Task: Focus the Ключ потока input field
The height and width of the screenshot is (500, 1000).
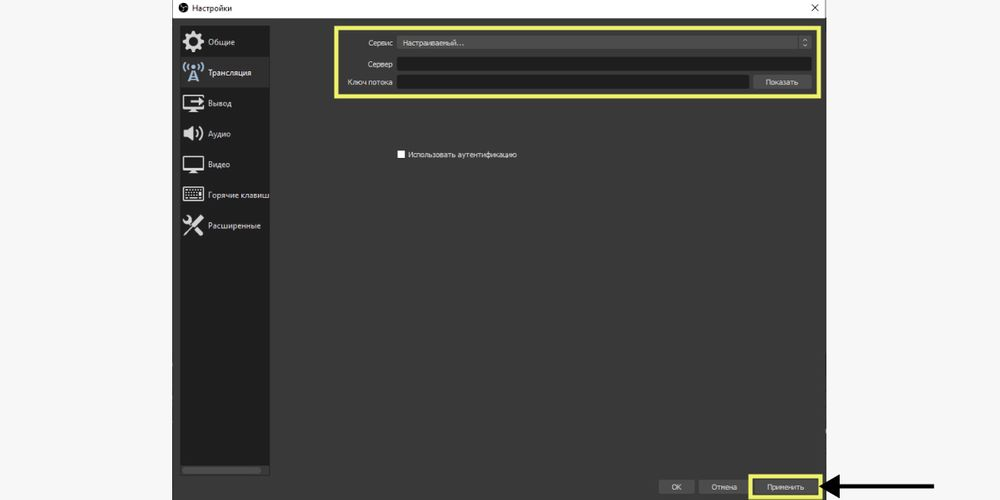Action: click(x=573, y=82)
